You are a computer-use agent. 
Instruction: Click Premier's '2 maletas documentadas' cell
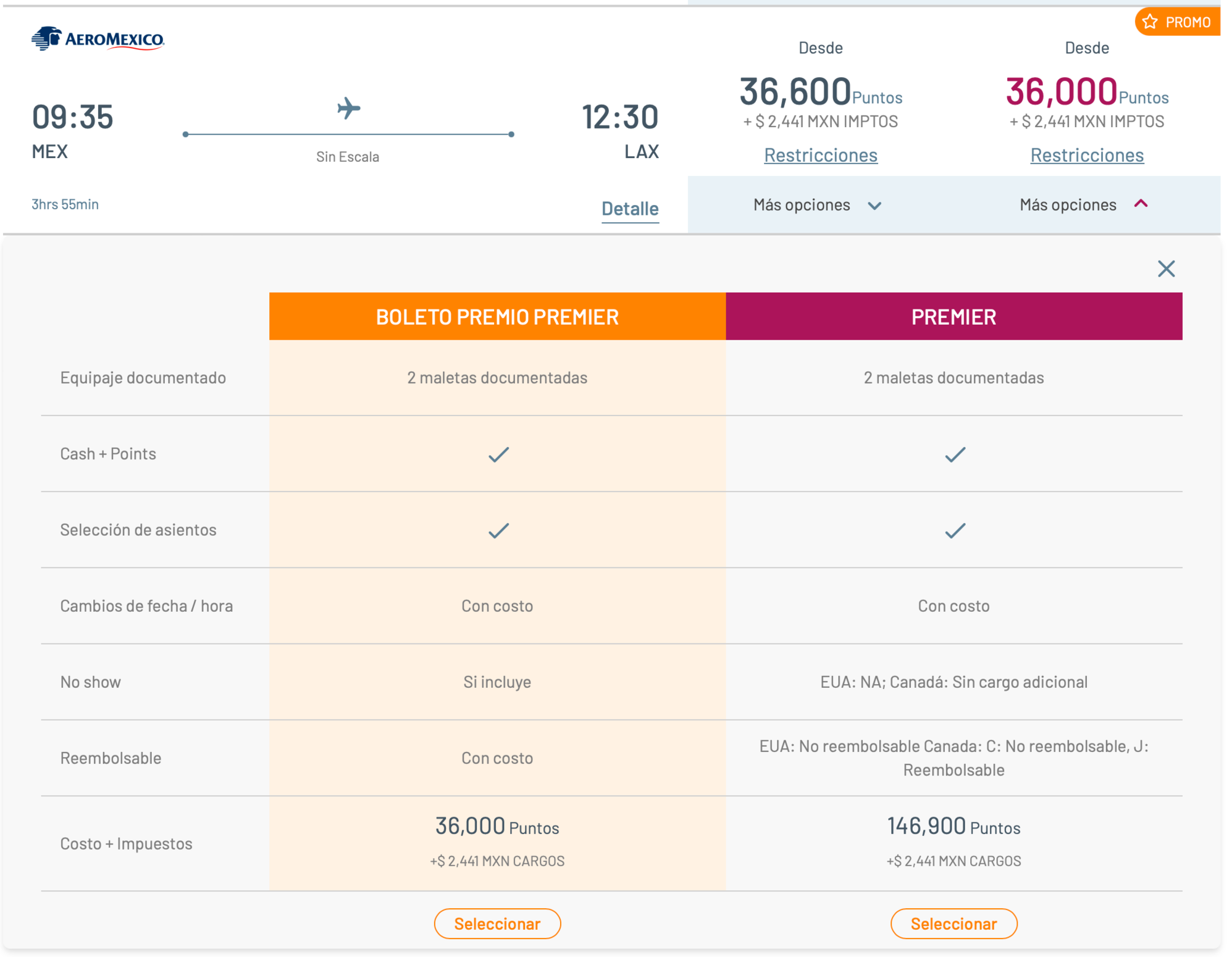point(953,378)
